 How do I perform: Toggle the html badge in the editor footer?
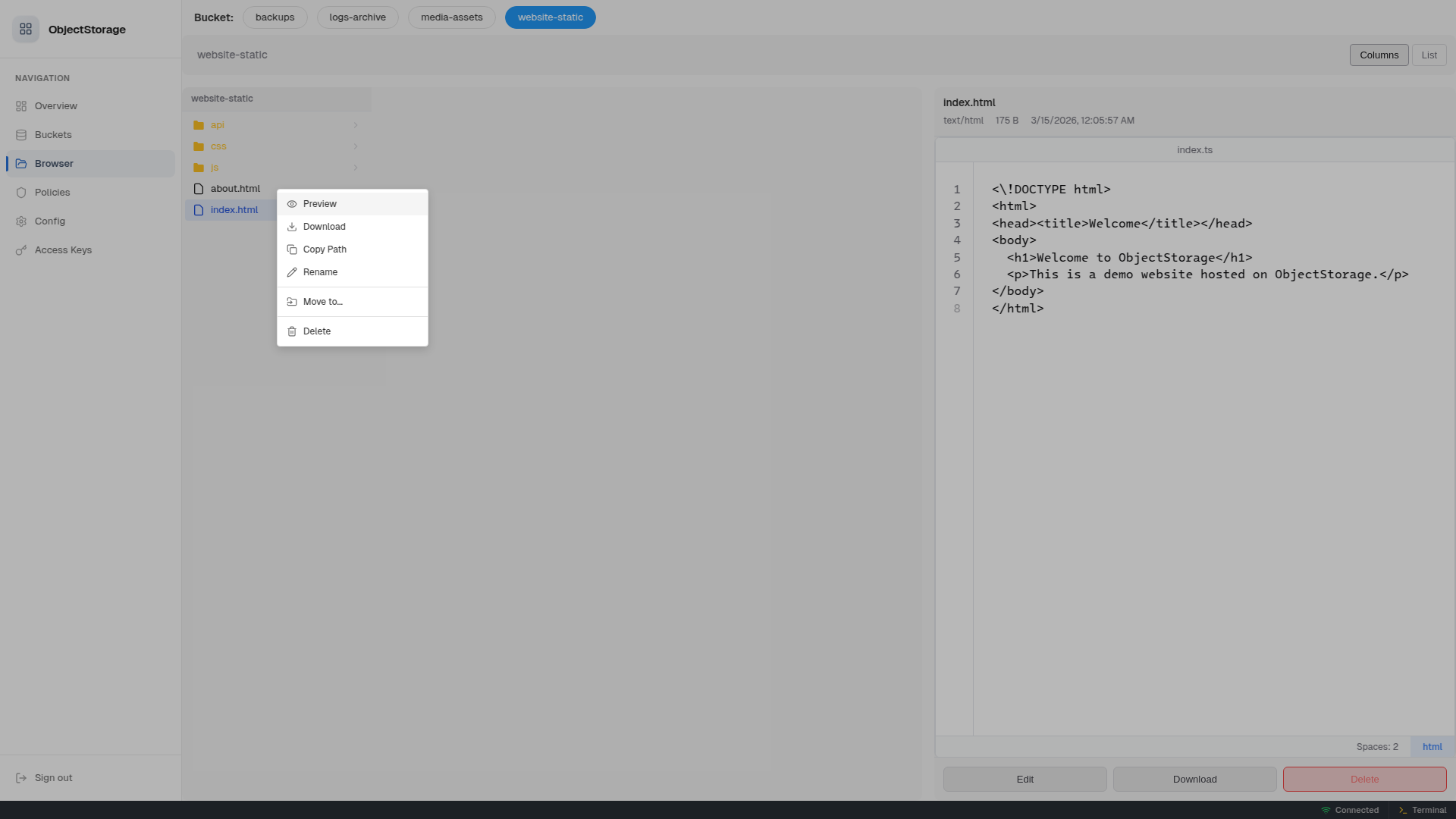[1432, 746]
